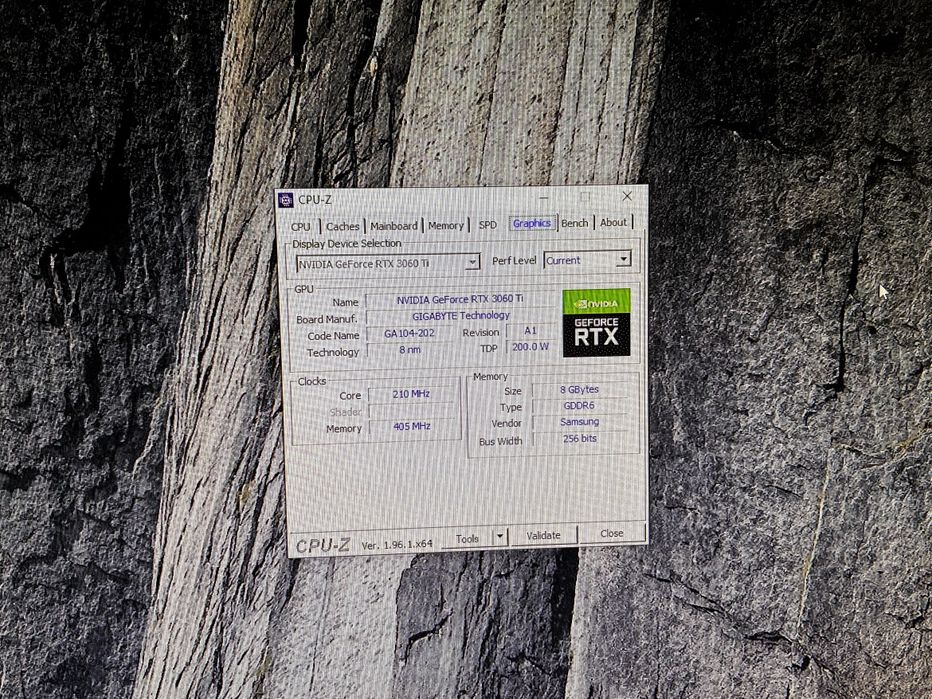The width and height of the screenshot is (932, 699).
Task: Click the GIGABYTE Technology board manufacturer value
Action: 461,316
